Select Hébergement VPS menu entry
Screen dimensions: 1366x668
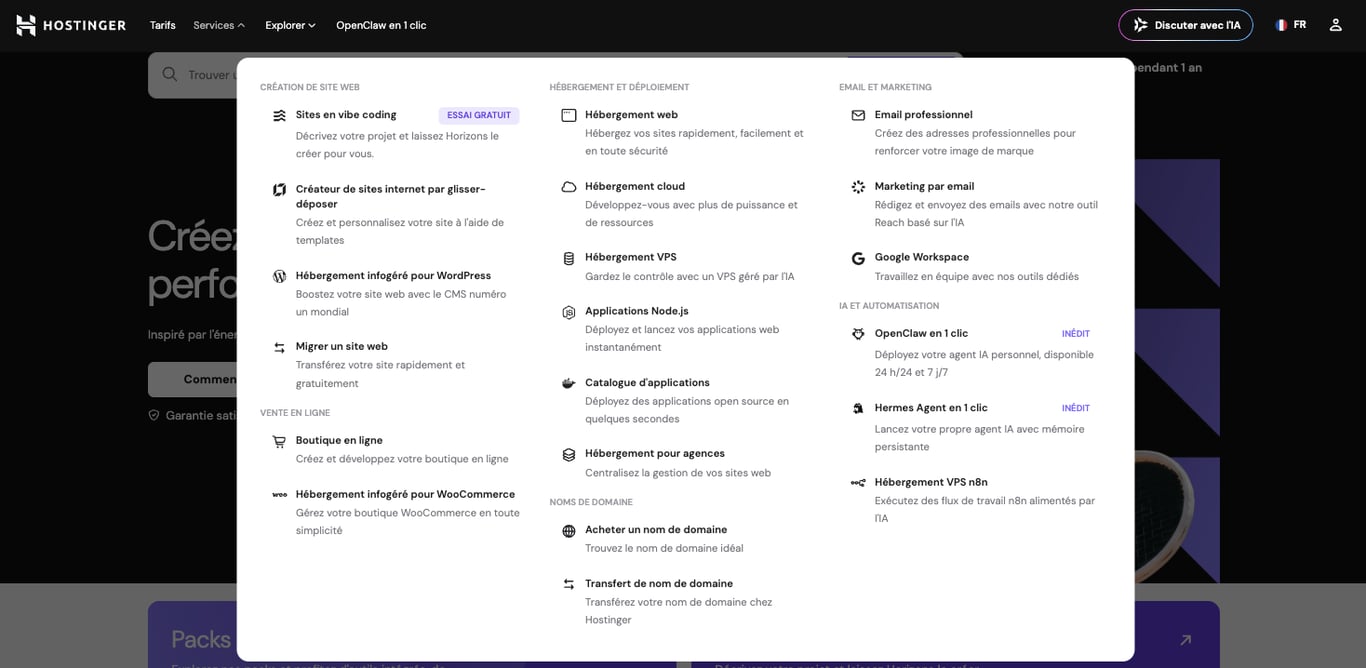point(631,257)
